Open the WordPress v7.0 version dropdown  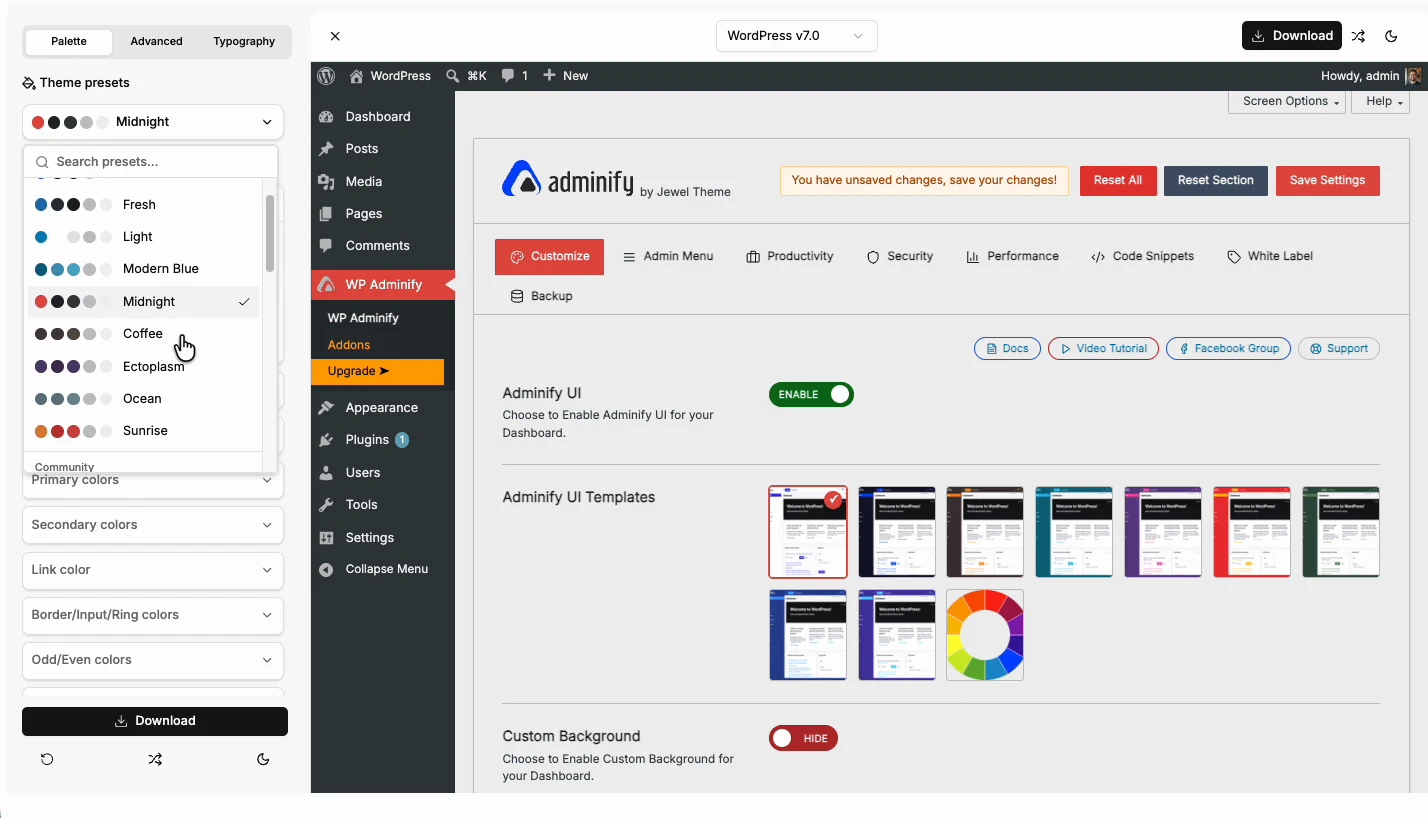click(x=797, y=36)
